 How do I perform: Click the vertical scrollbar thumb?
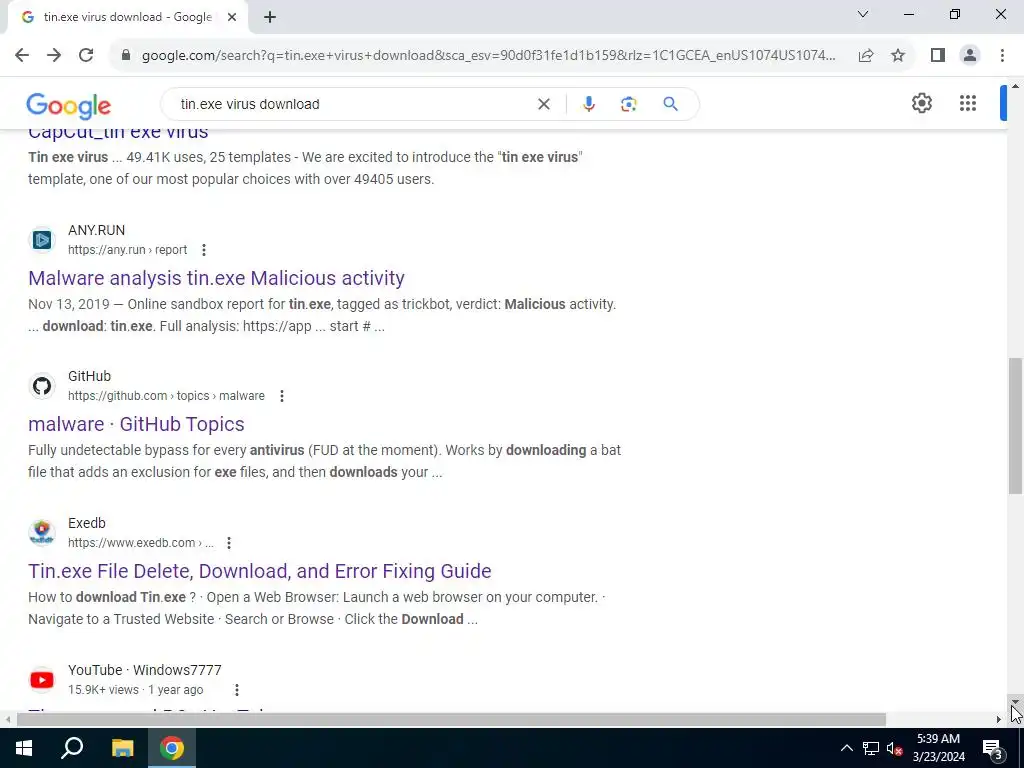click(x=1015, y=426)
